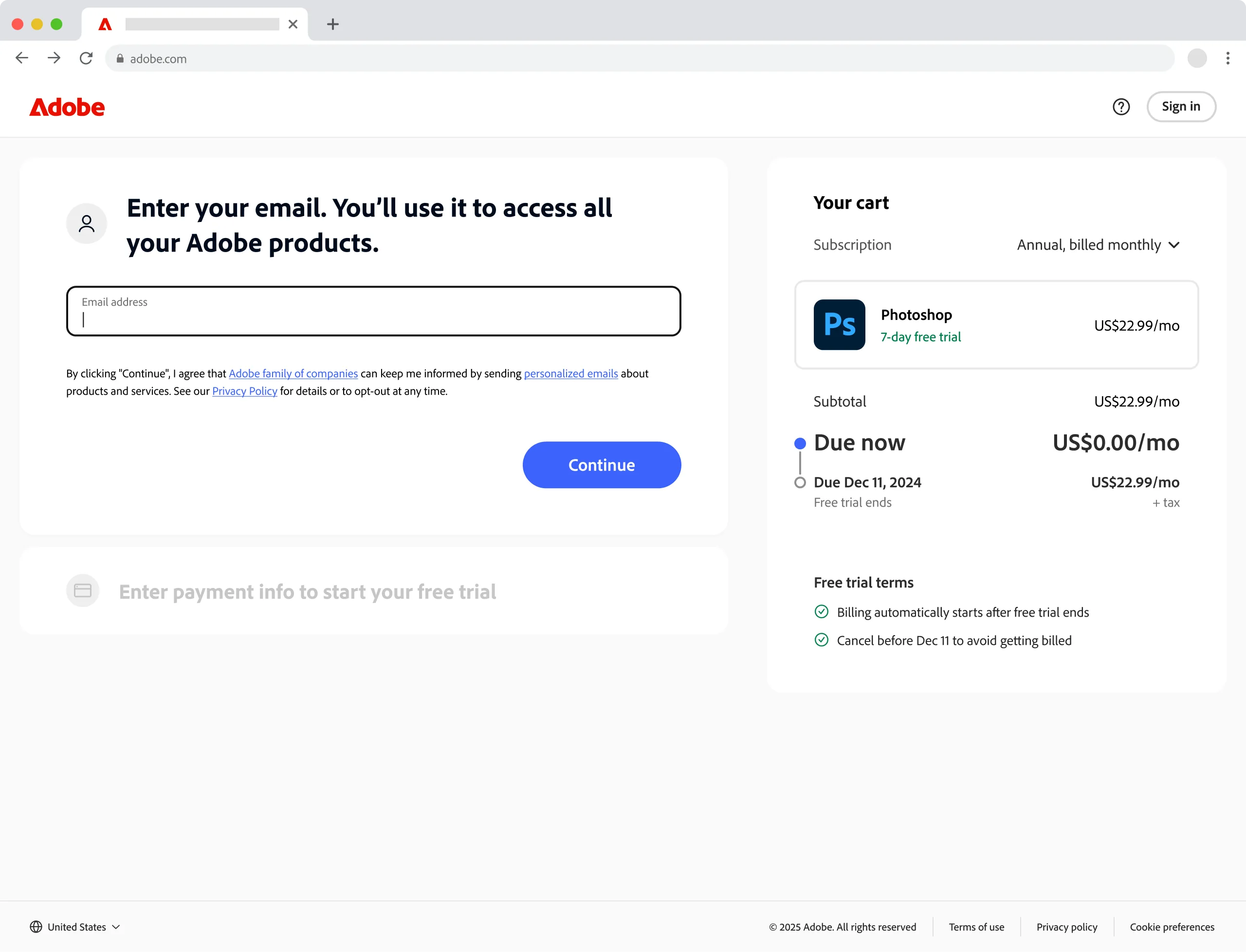Click the Due Dec 11, 2024 timeline circle
Image resolution: width=1246 pixels, height=952 pixels.
[800, 482]
